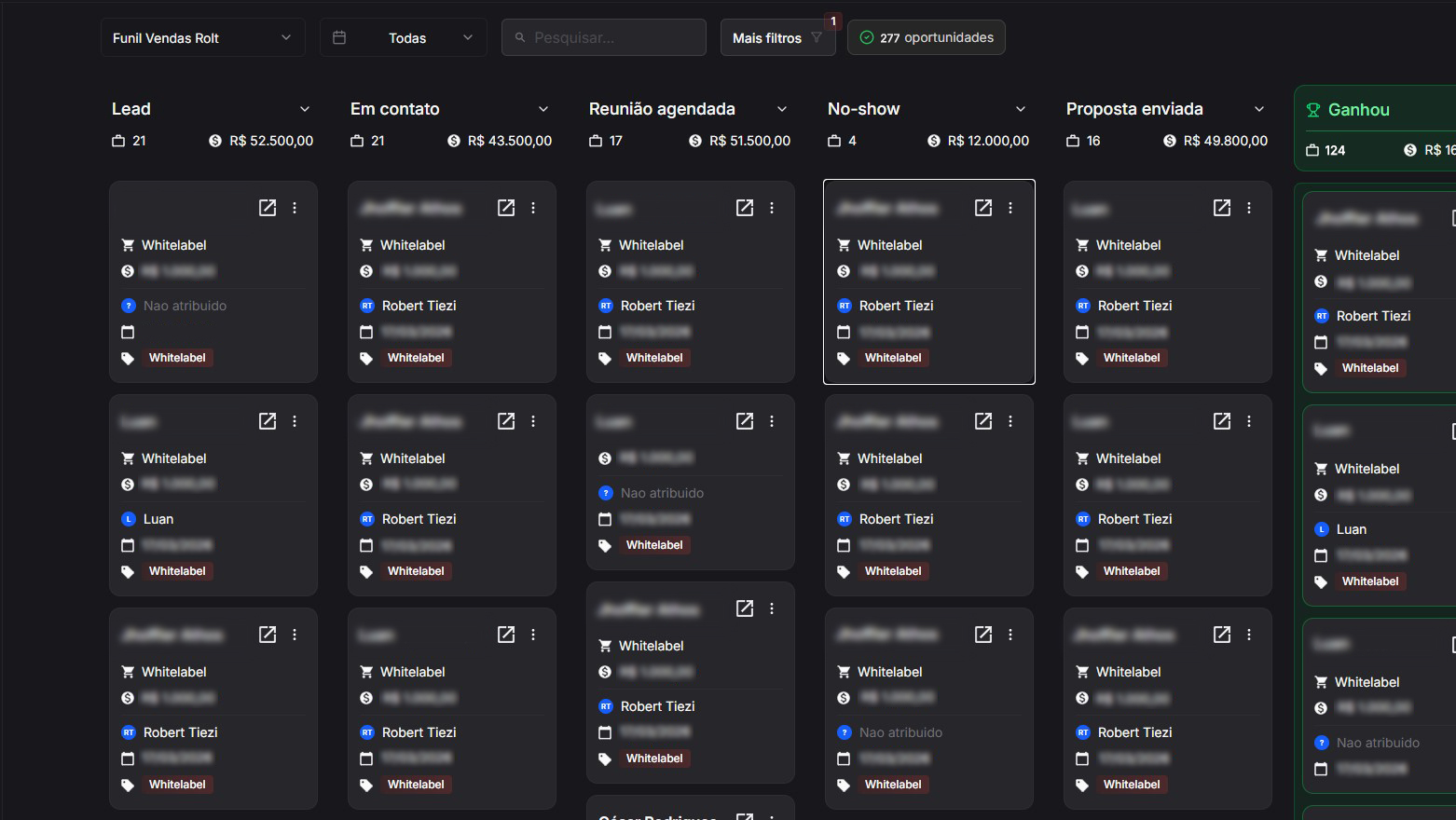Click Nao atribuido assignee in Ganhou column

tap(1378, 743)
